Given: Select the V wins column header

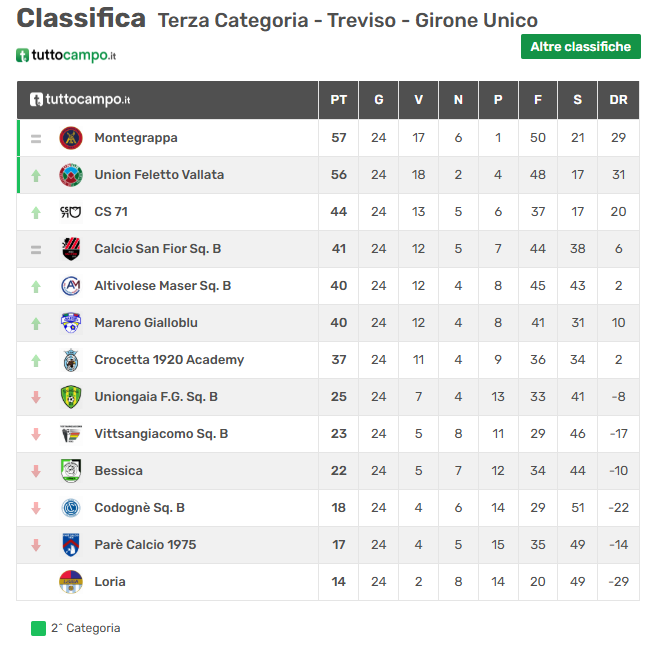Looking at the screenshot, I should point(418,100).
